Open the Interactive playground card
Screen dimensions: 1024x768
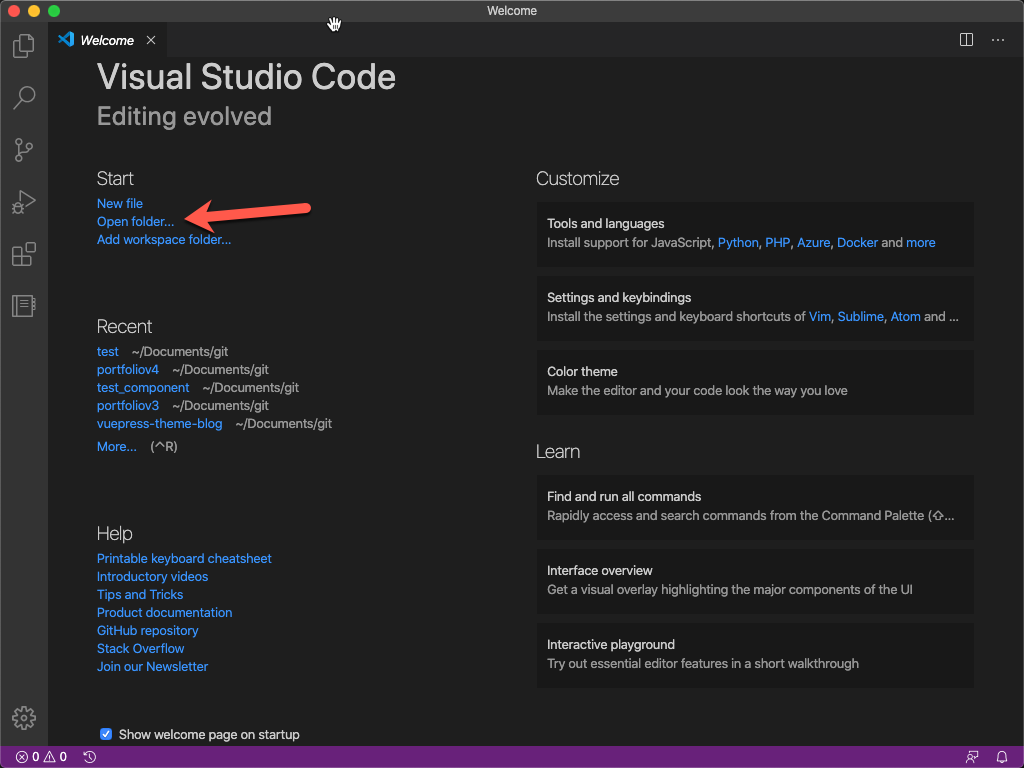[755, 655]
